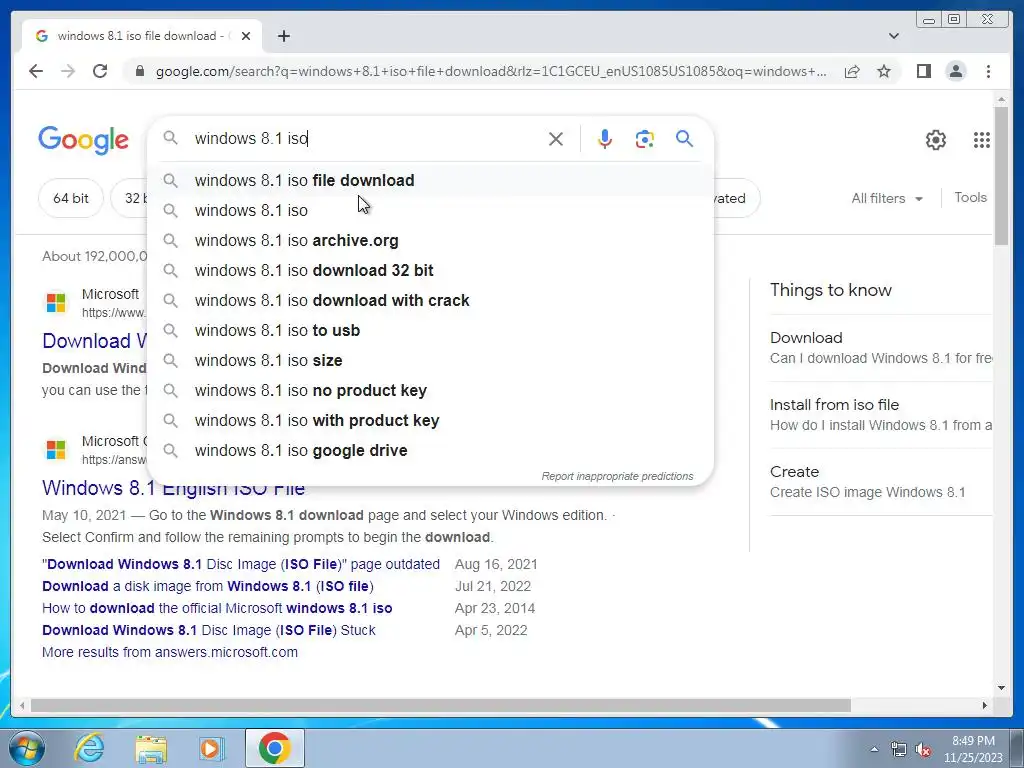This screenshot has height=768, width=1024.
Task: Clear search text with the X icon
Action: (556, 138)
